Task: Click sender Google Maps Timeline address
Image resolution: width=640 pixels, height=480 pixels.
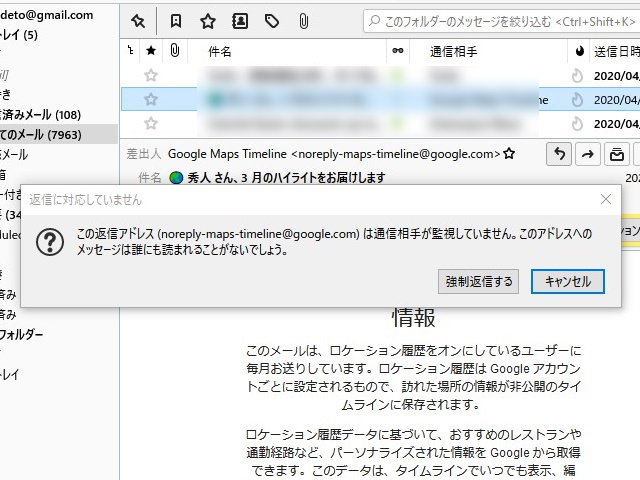Action: [x=334, y=154]
